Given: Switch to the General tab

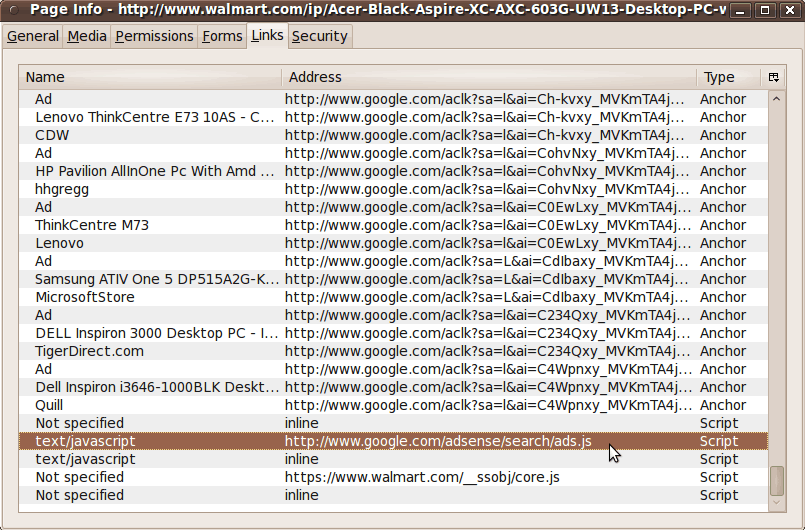Looking at the screenshot, I should pyautogui.click(x=33, y=36).
